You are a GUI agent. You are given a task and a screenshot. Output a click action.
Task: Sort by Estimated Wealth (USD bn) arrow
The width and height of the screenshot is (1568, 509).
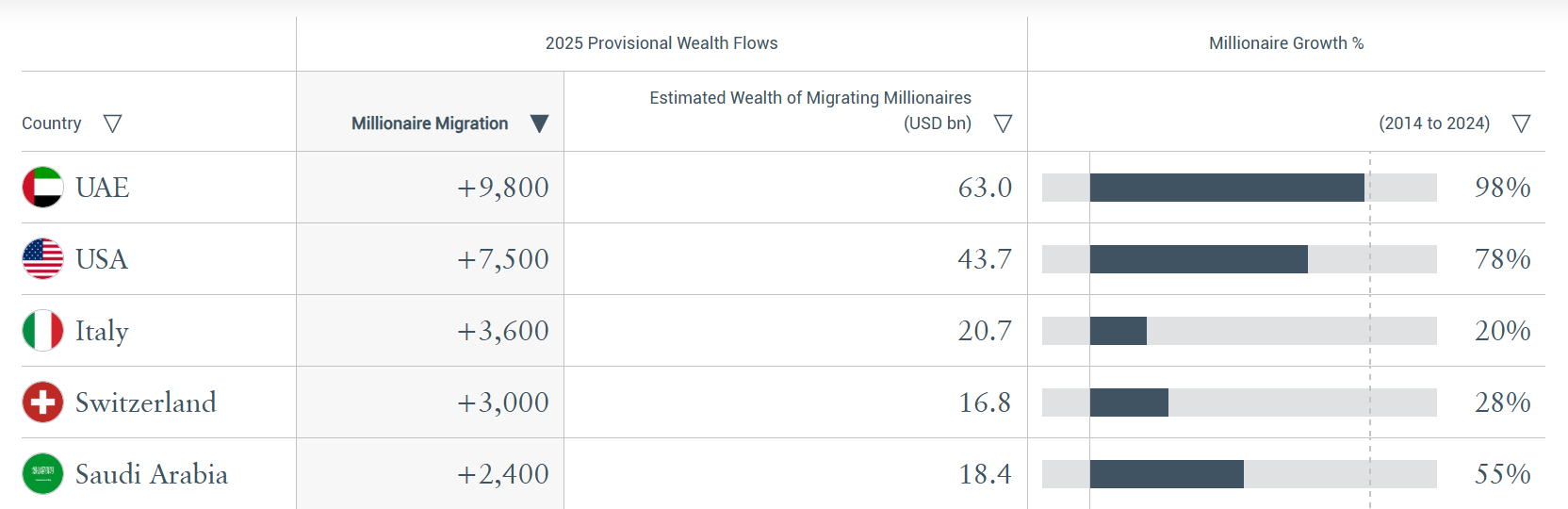click(1003, 123)
